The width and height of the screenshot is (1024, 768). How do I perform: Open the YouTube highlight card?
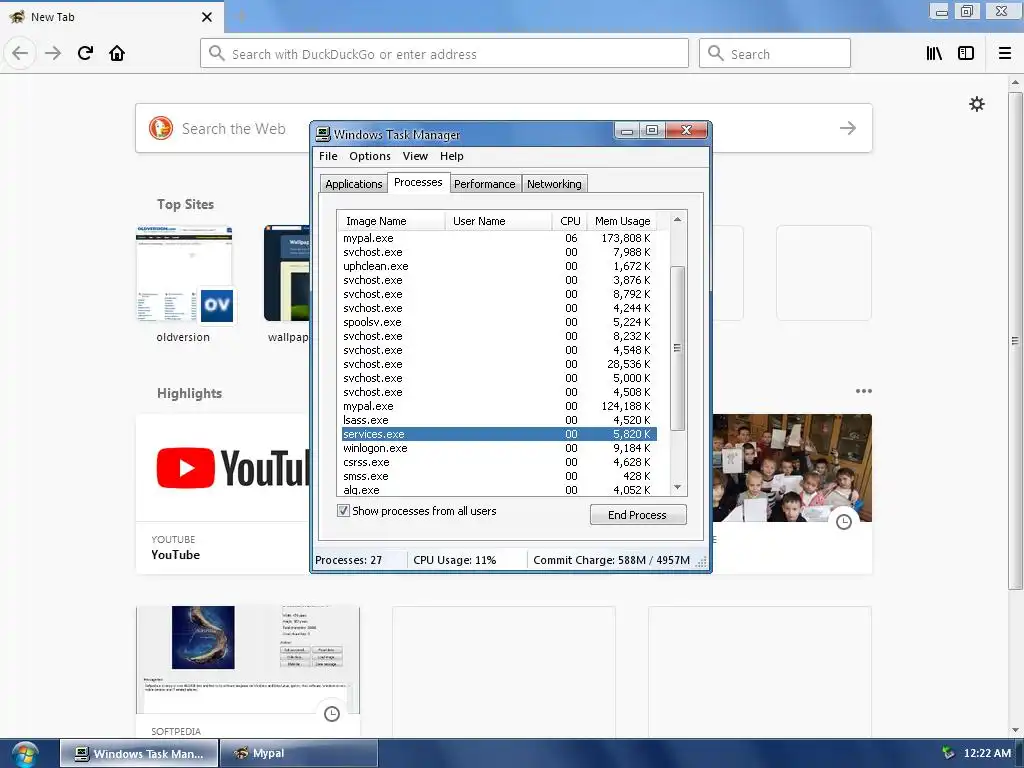click(x=223, y=494)
